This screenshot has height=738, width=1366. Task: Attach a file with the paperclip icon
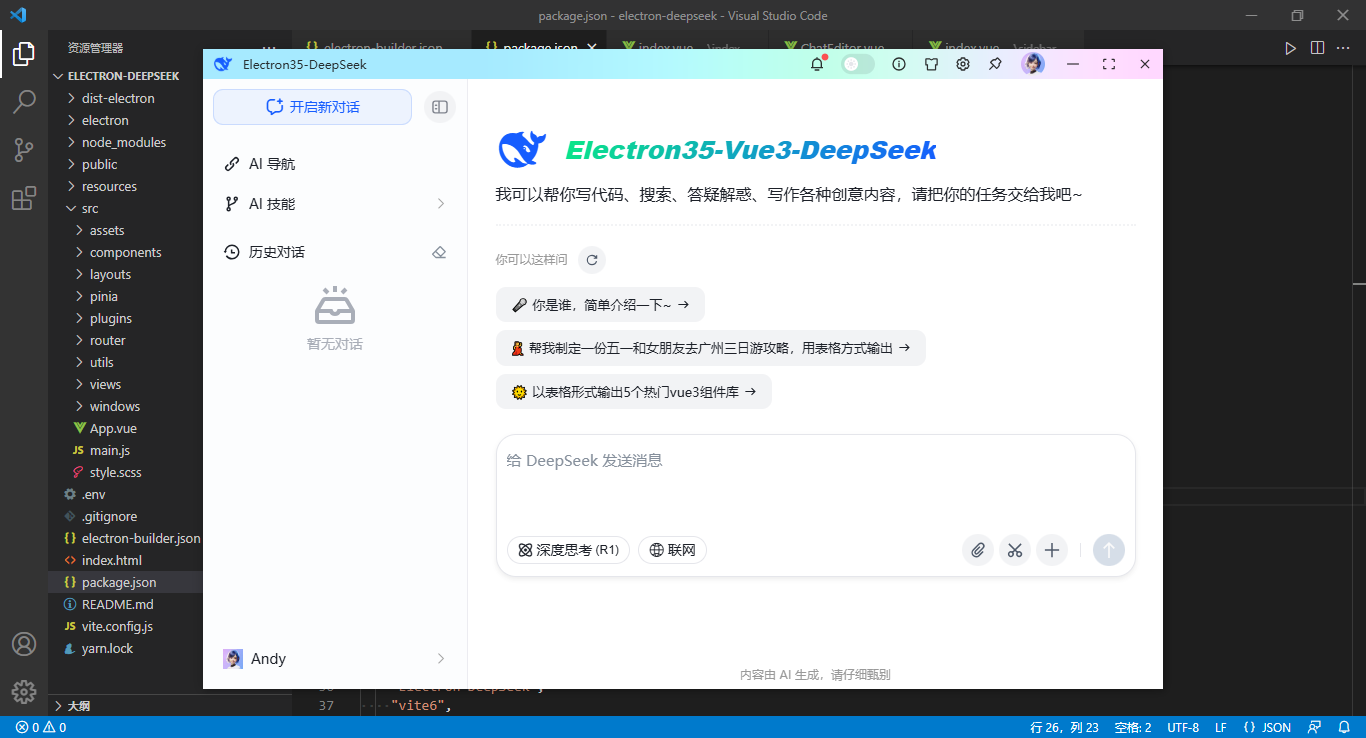tap(978, 550)
